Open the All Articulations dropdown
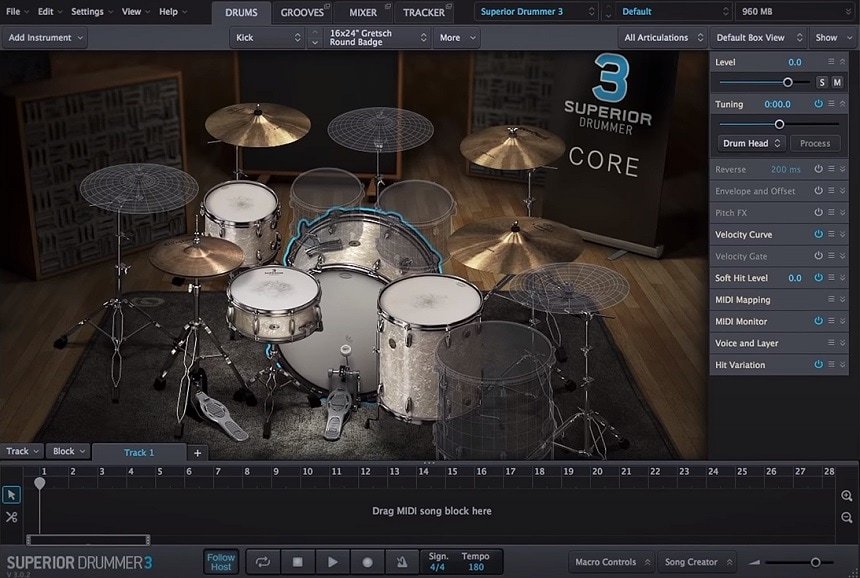This screenshot has height=578, width=860. (663, 38)
